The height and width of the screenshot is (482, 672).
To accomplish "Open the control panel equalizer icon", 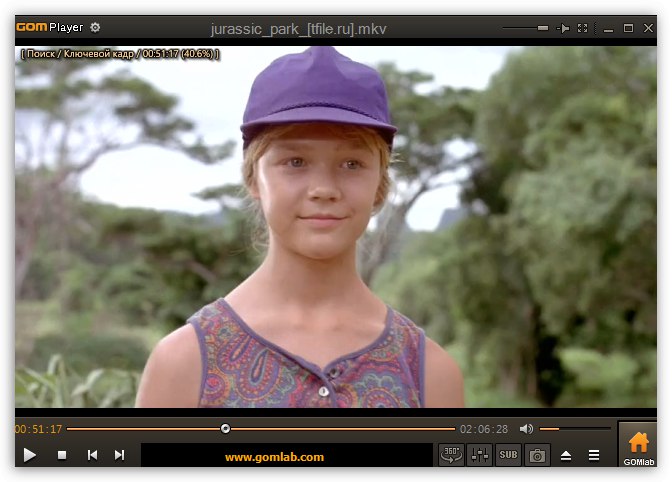I will (480, 455).
